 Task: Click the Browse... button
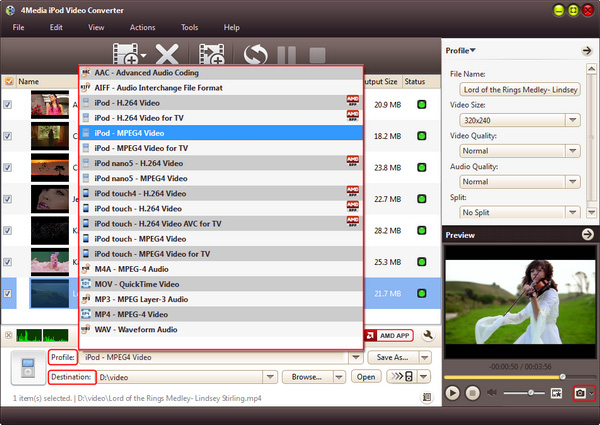click(x=307, y=377)
